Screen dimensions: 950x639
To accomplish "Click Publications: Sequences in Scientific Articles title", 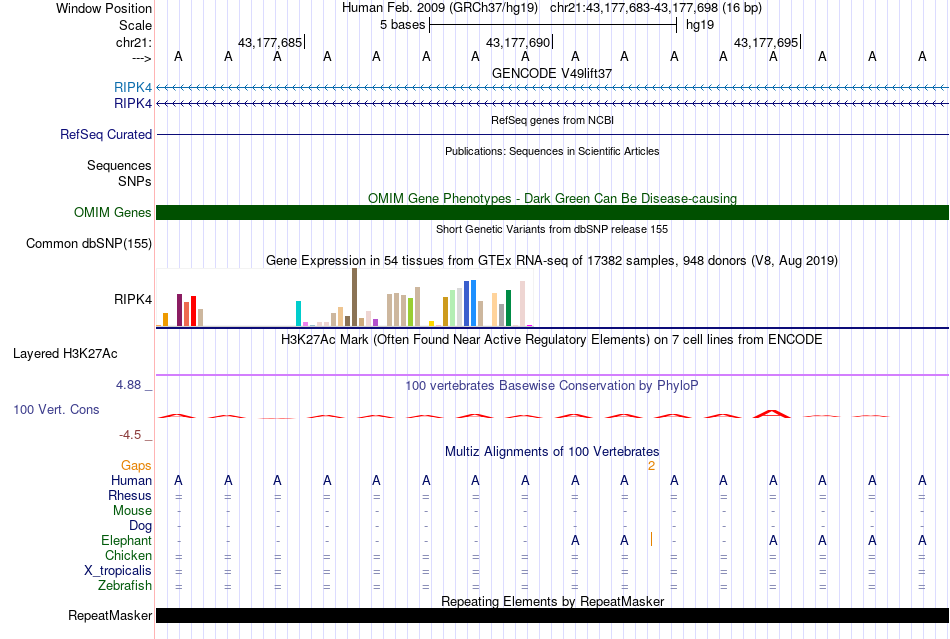I will coord(552,151).
